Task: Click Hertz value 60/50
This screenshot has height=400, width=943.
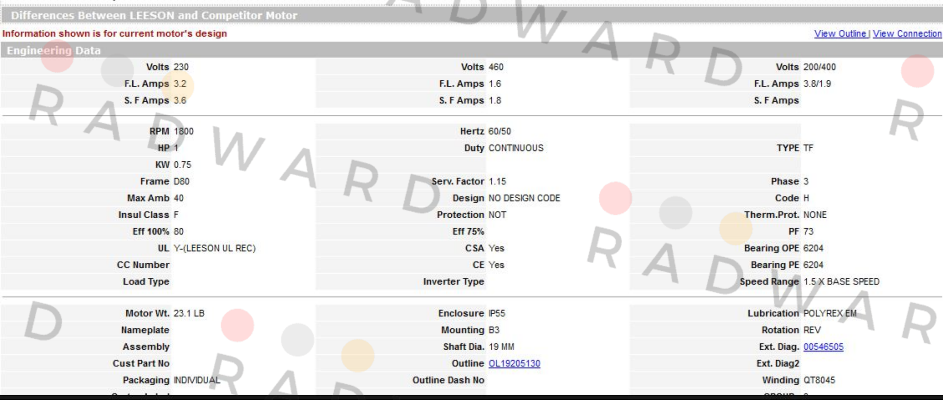Action: pos(500,131)
